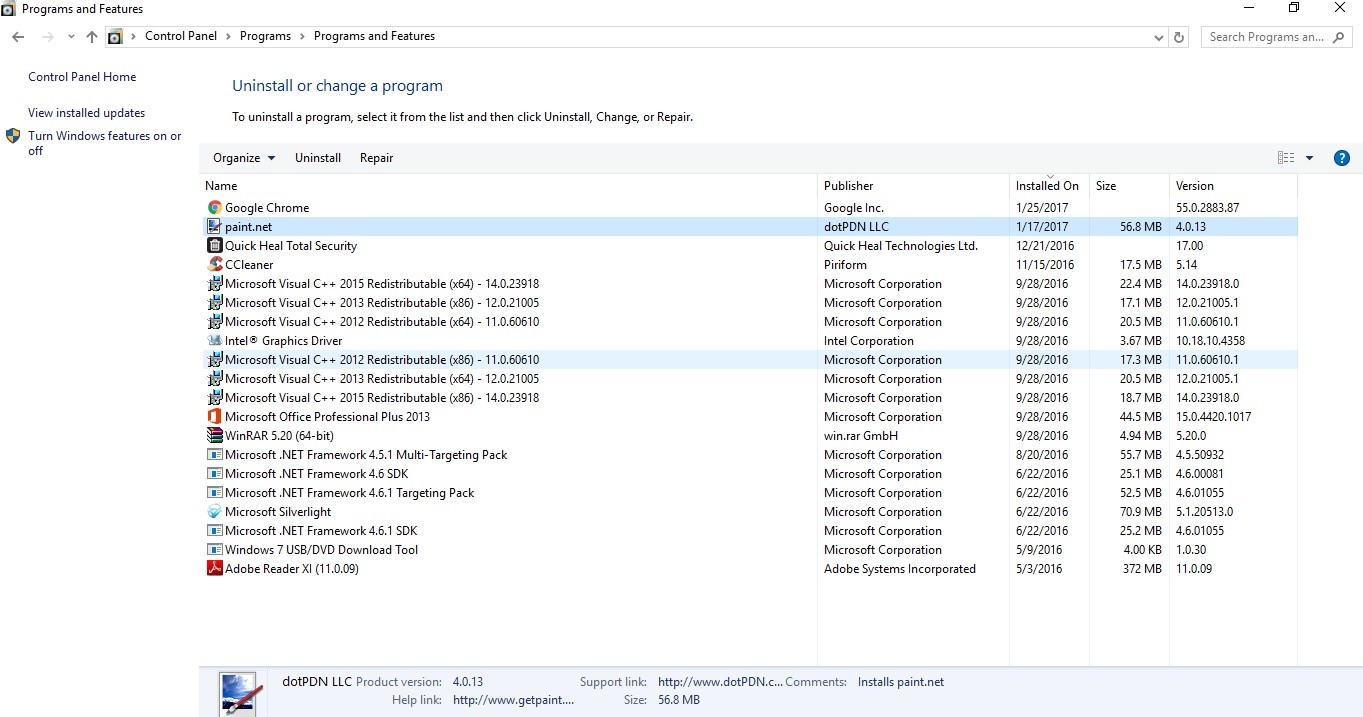Open the view options dropdown arrow

click(1310, 158)
